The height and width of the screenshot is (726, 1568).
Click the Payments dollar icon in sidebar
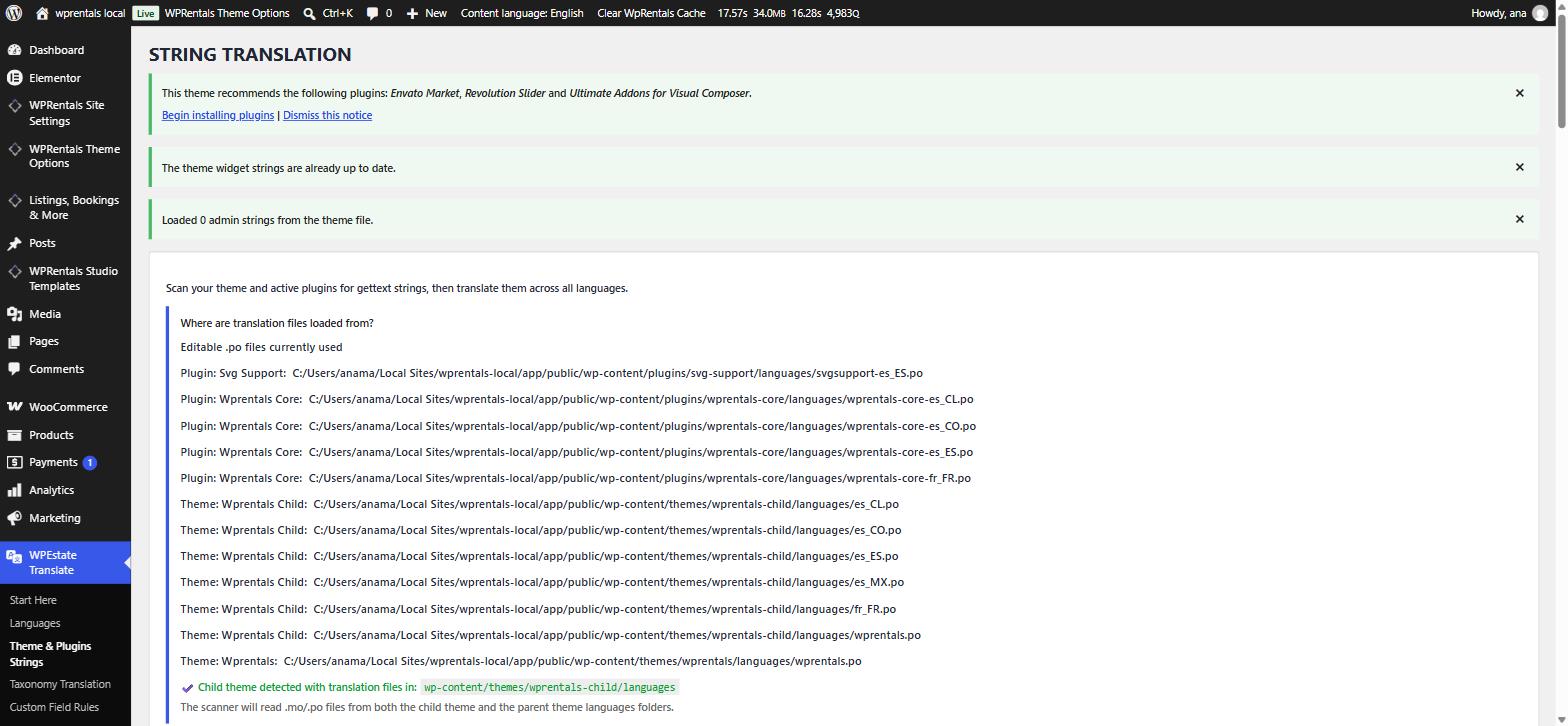click(x=14, y=462)
